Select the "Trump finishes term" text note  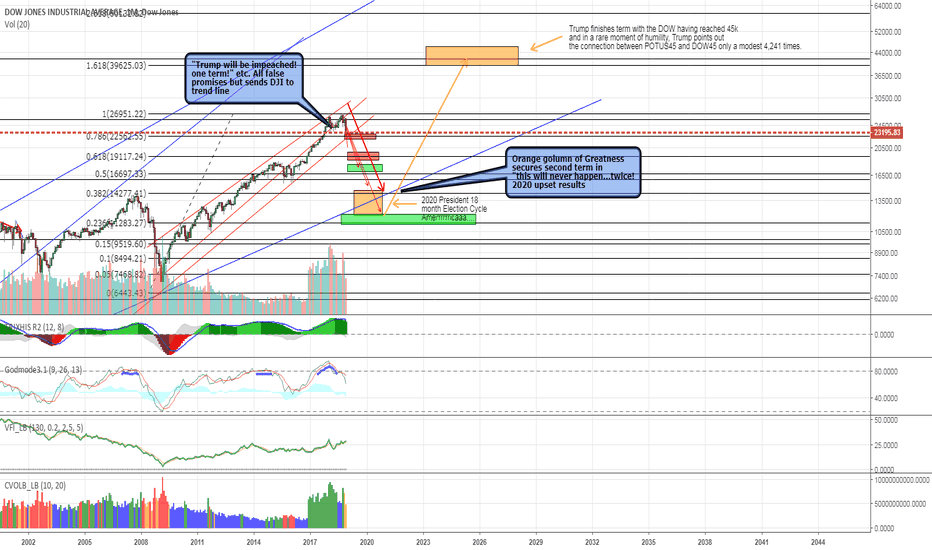pos(685,37)
